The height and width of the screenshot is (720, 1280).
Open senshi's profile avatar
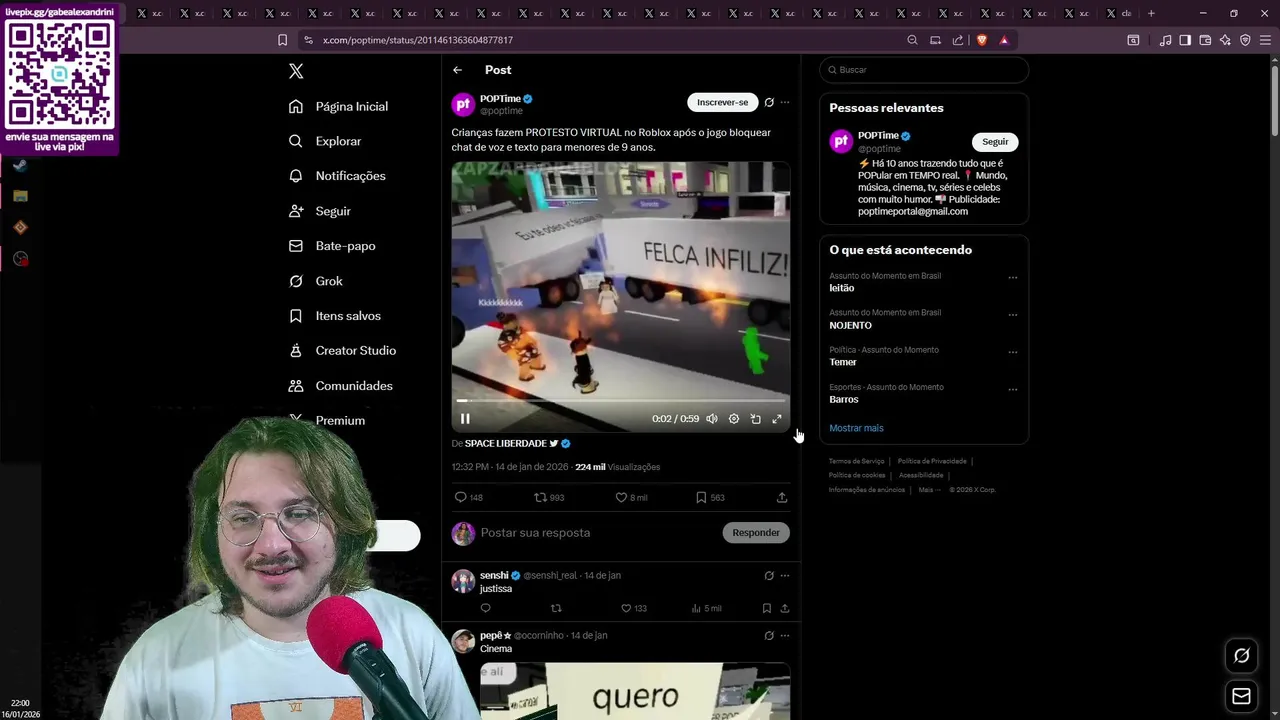click(x=463, y=581)
